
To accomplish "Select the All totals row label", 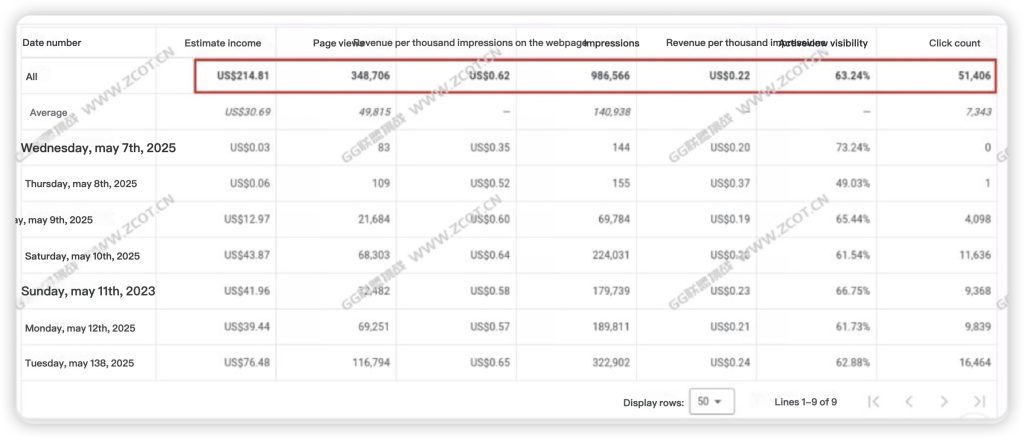I will tap(32, 76).
